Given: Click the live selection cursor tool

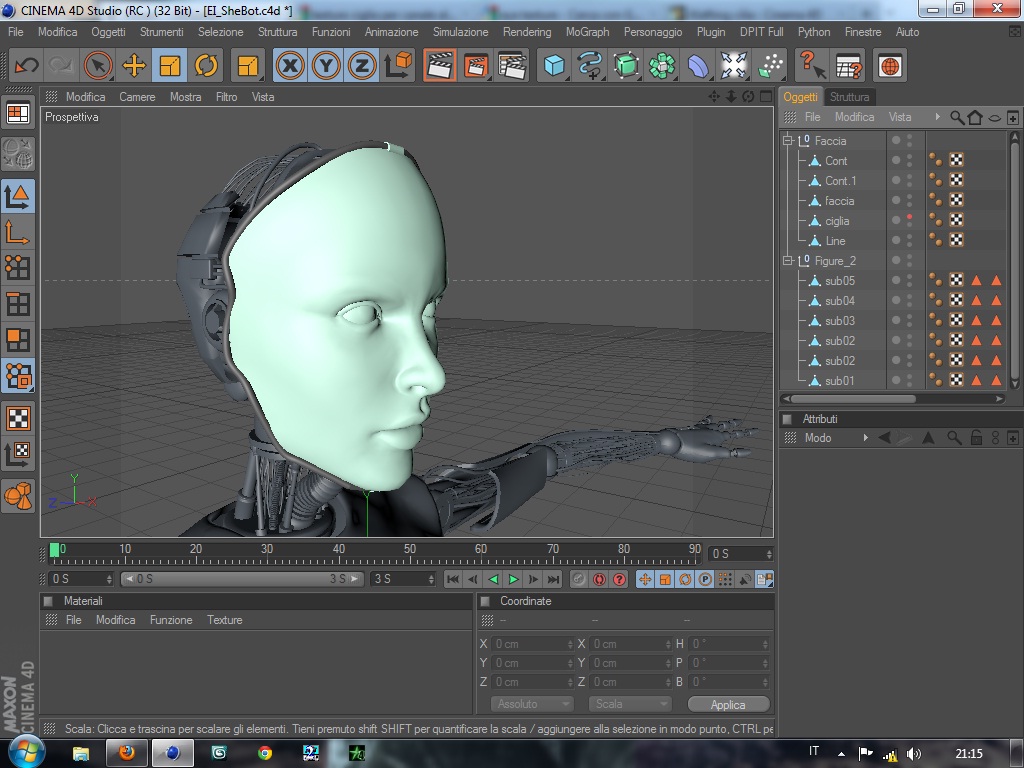Looking at the screenshot, I should pyautogui.click(x=98, y=66).
